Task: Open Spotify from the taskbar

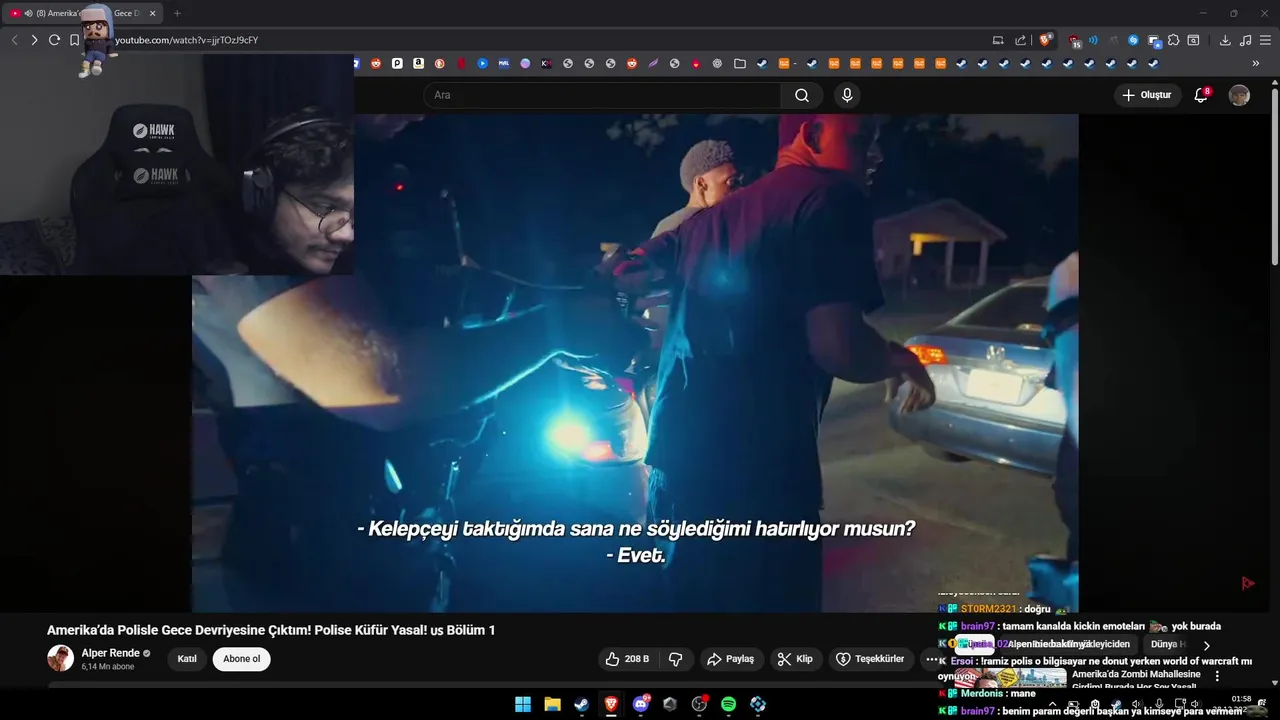Action: coord(728,704)
